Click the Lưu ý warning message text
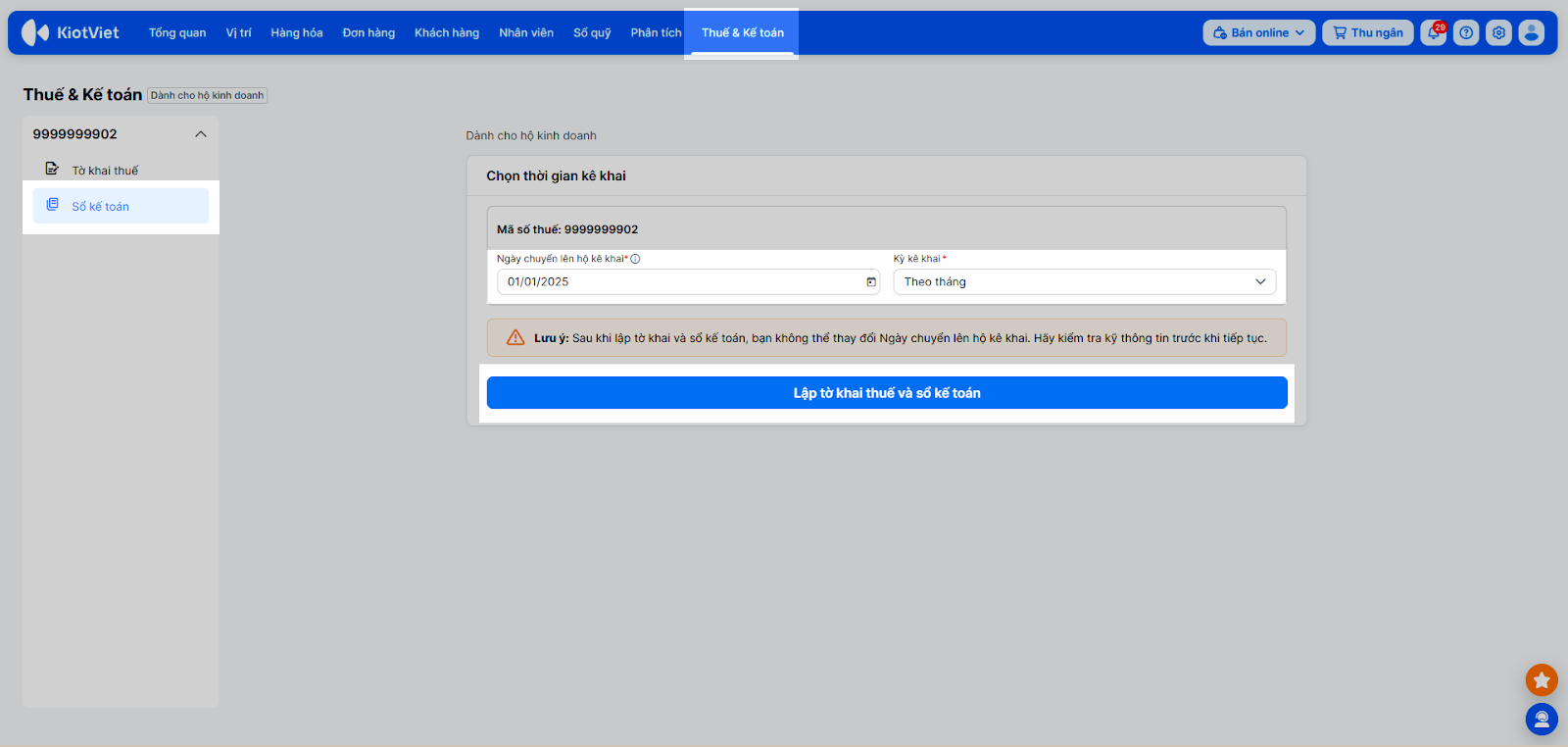Viewport: 1568px width, 747px height. coord(901,338)
